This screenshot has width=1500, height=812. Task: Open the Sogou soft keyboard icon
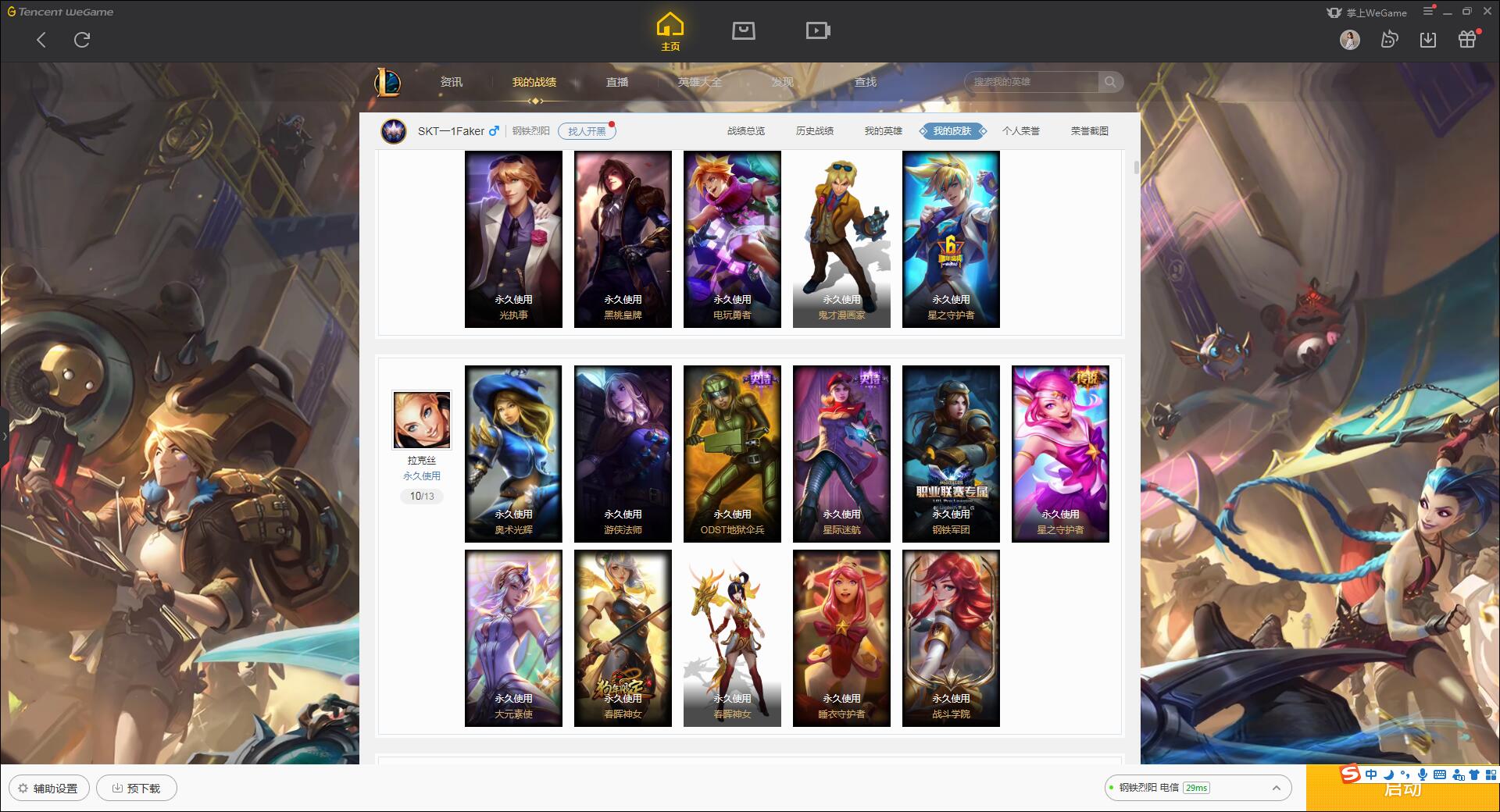[1440, 775]
